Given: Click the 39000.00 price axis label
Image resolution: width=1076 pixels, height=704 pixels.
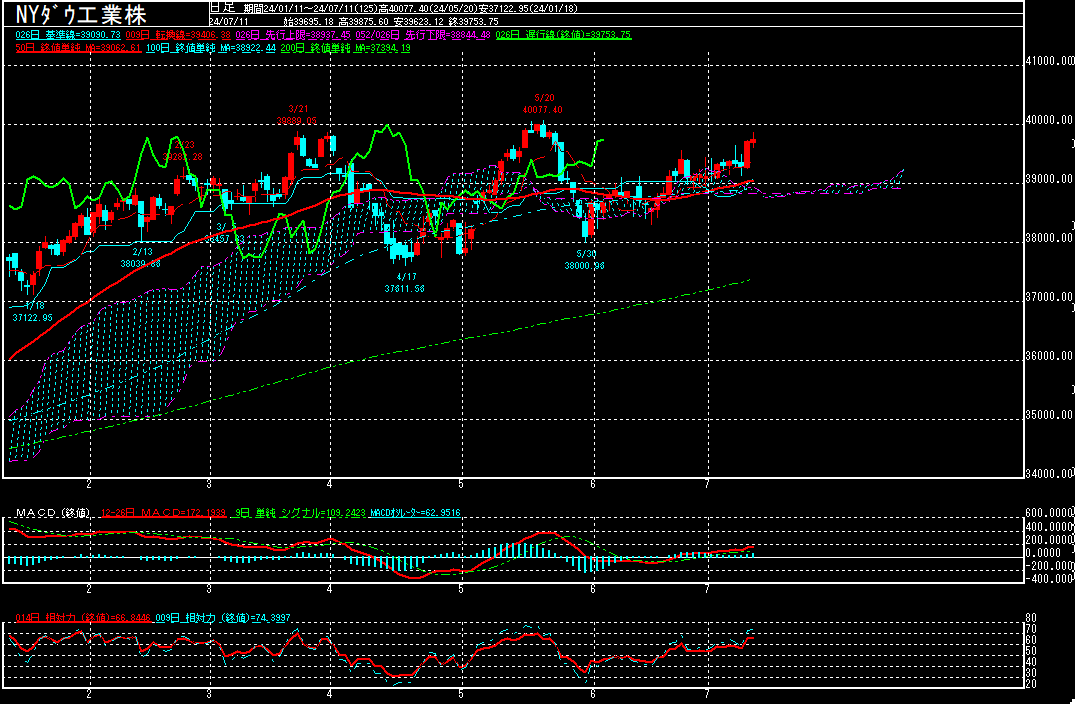Looking at the screenshot, I should click(1049, 179).
